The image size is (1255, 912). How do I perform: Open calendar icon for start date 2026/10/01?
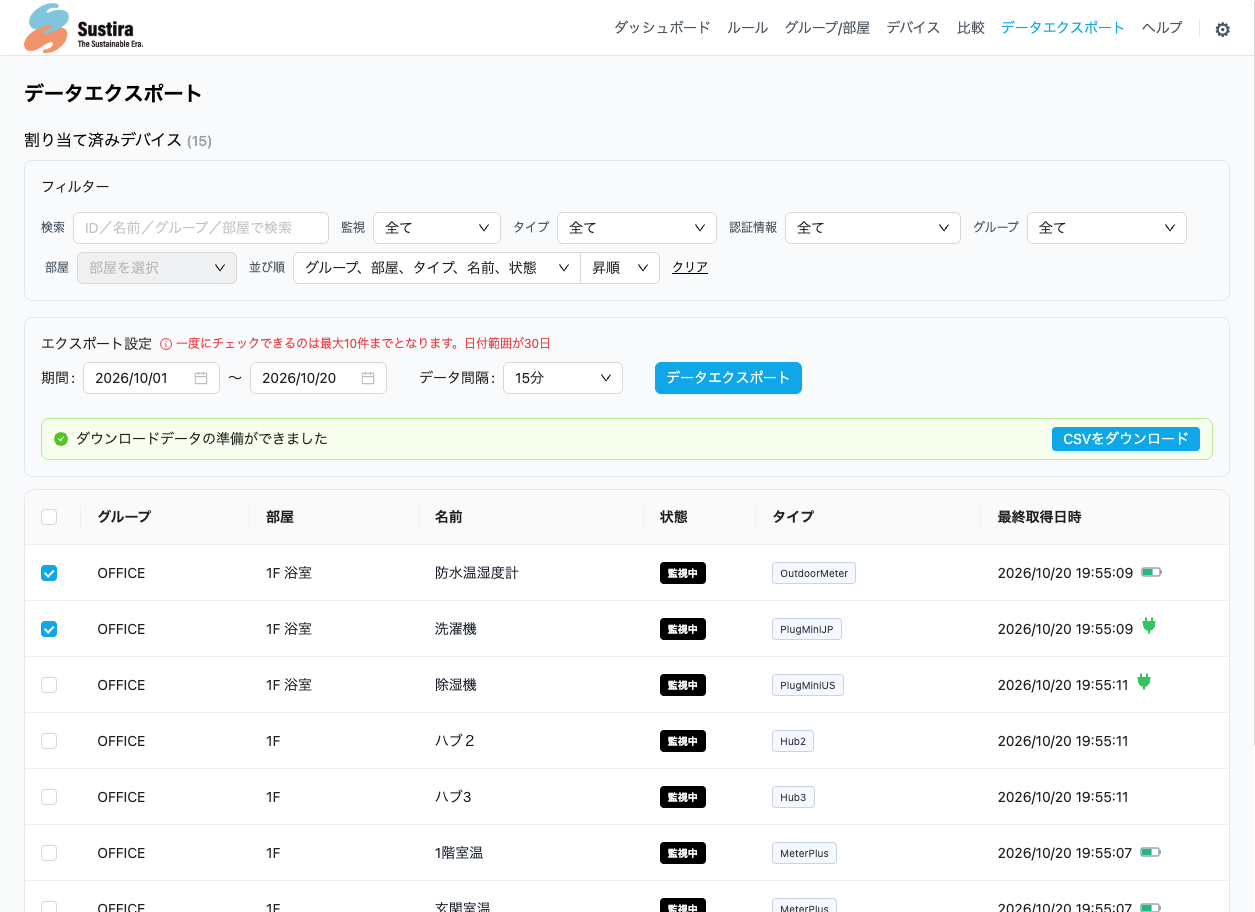(201, 378)
